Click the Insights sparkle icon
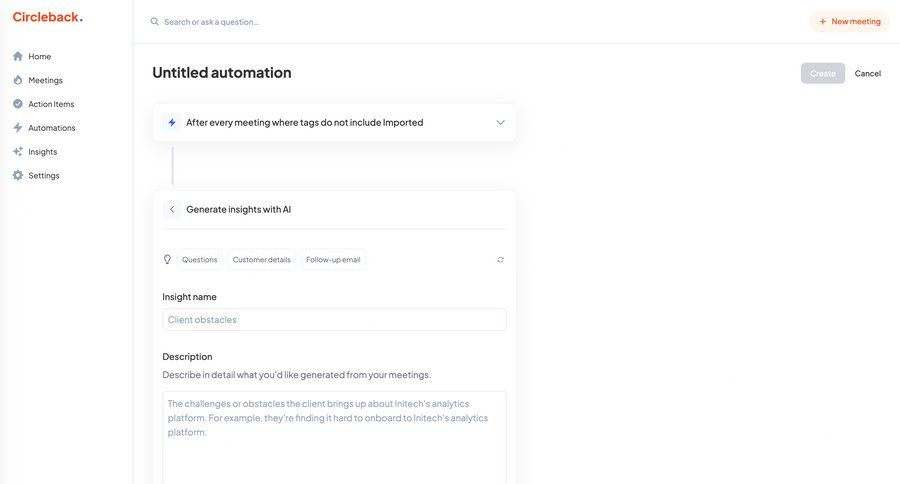Screen dimensions: 900x484 tap(18, 152)
